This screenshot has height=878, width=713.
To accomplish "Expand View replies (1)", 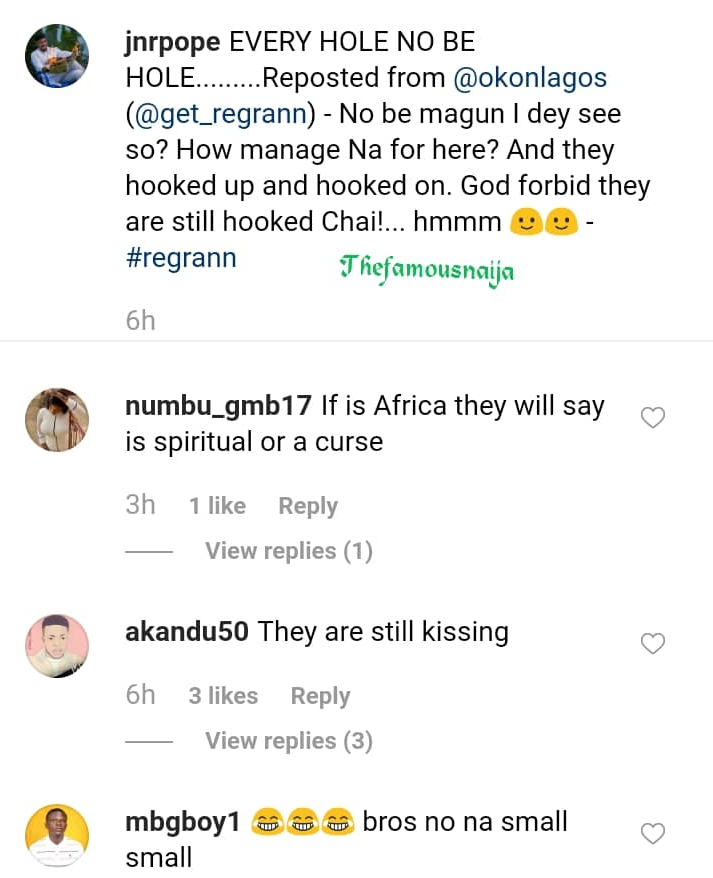I will click(x=288, y=551).
